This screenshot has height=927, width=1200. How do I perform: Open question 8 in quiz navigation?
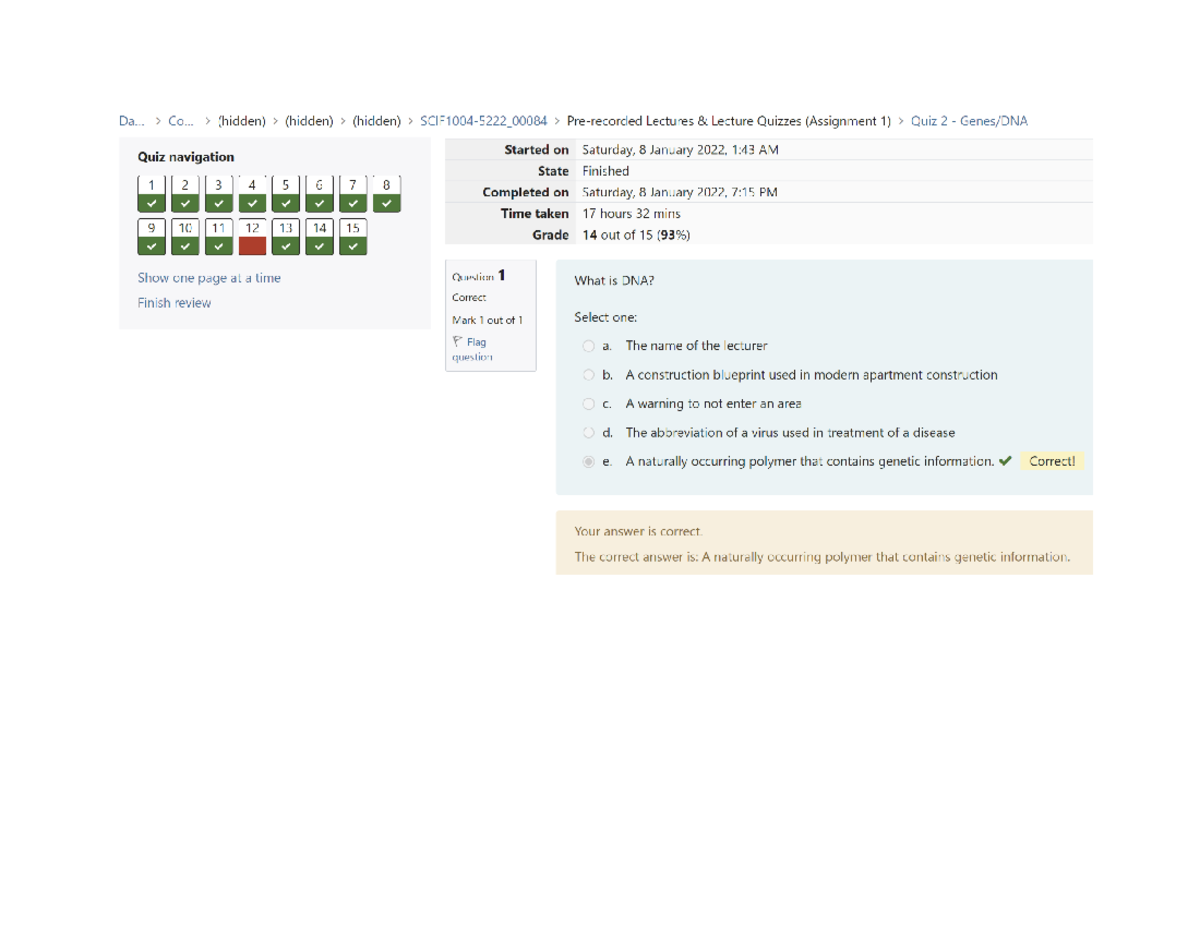[386, 194]
